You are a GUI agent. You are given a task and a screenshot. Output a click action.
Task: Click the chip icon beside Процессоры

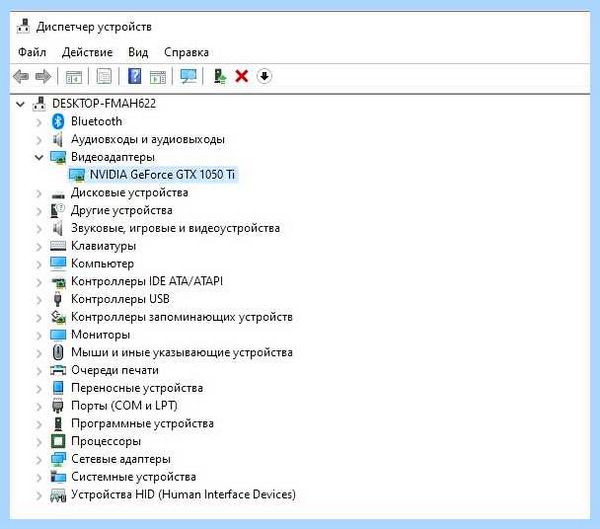coord(58,441)
